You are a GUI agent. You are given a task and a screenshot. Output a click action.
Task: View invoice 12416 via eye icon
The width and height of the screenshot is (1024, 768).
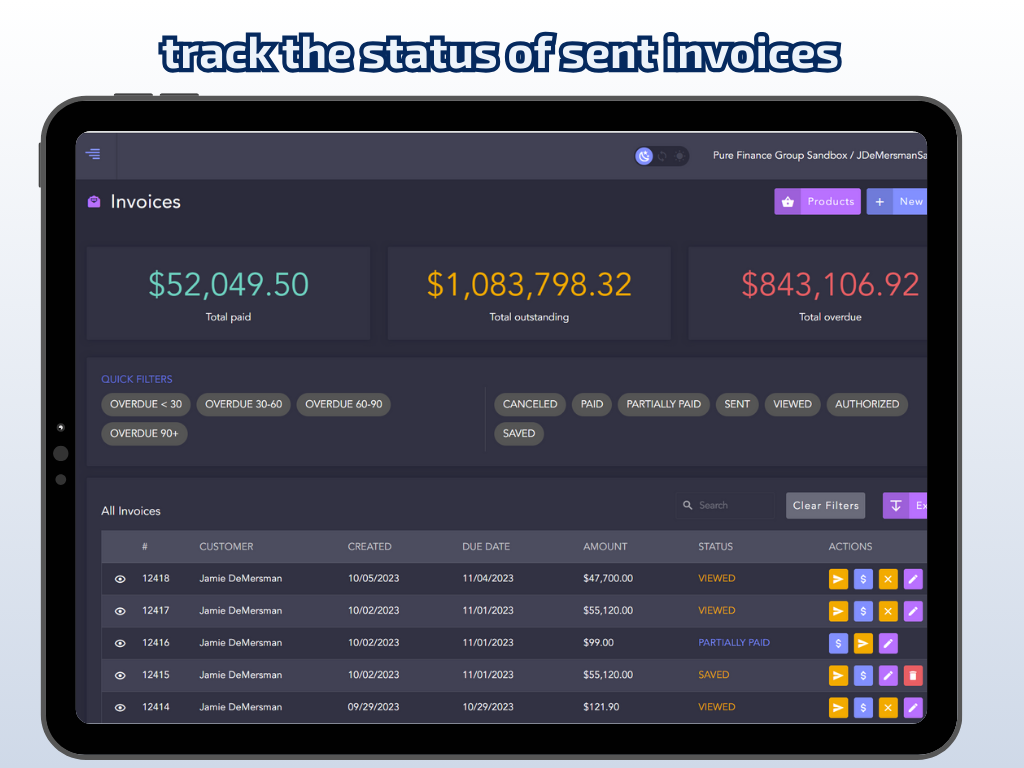point(120,643)
